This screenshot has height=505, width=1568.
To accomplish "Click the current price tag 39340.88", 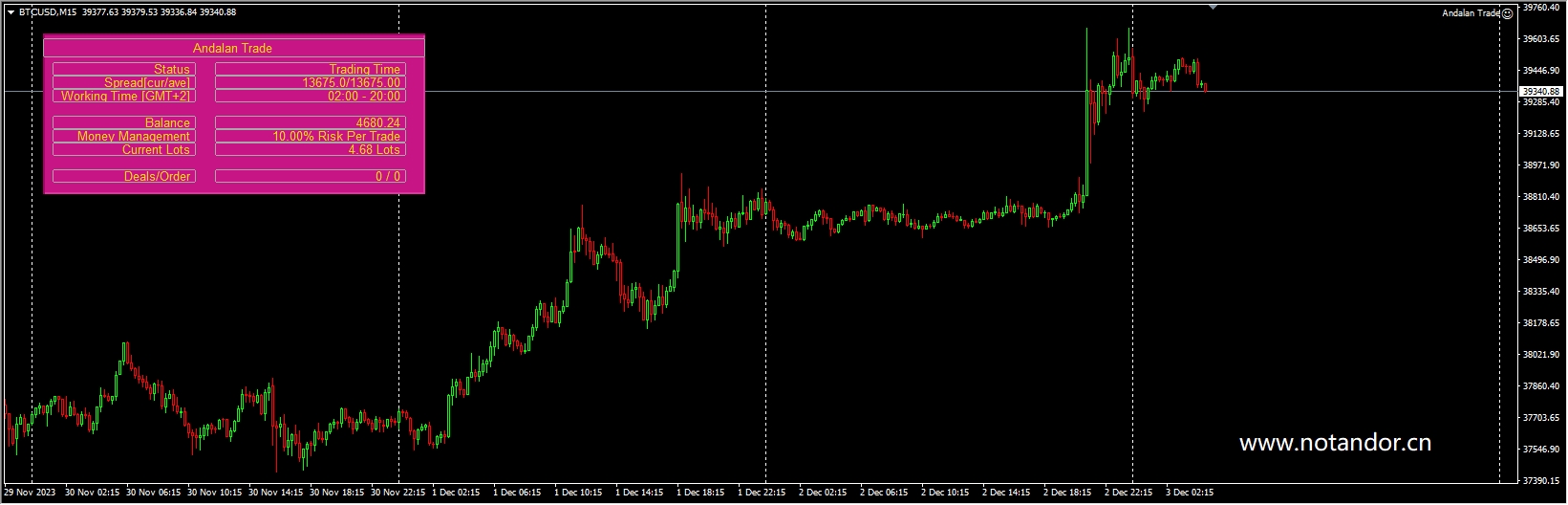I will click(1540, 92).
